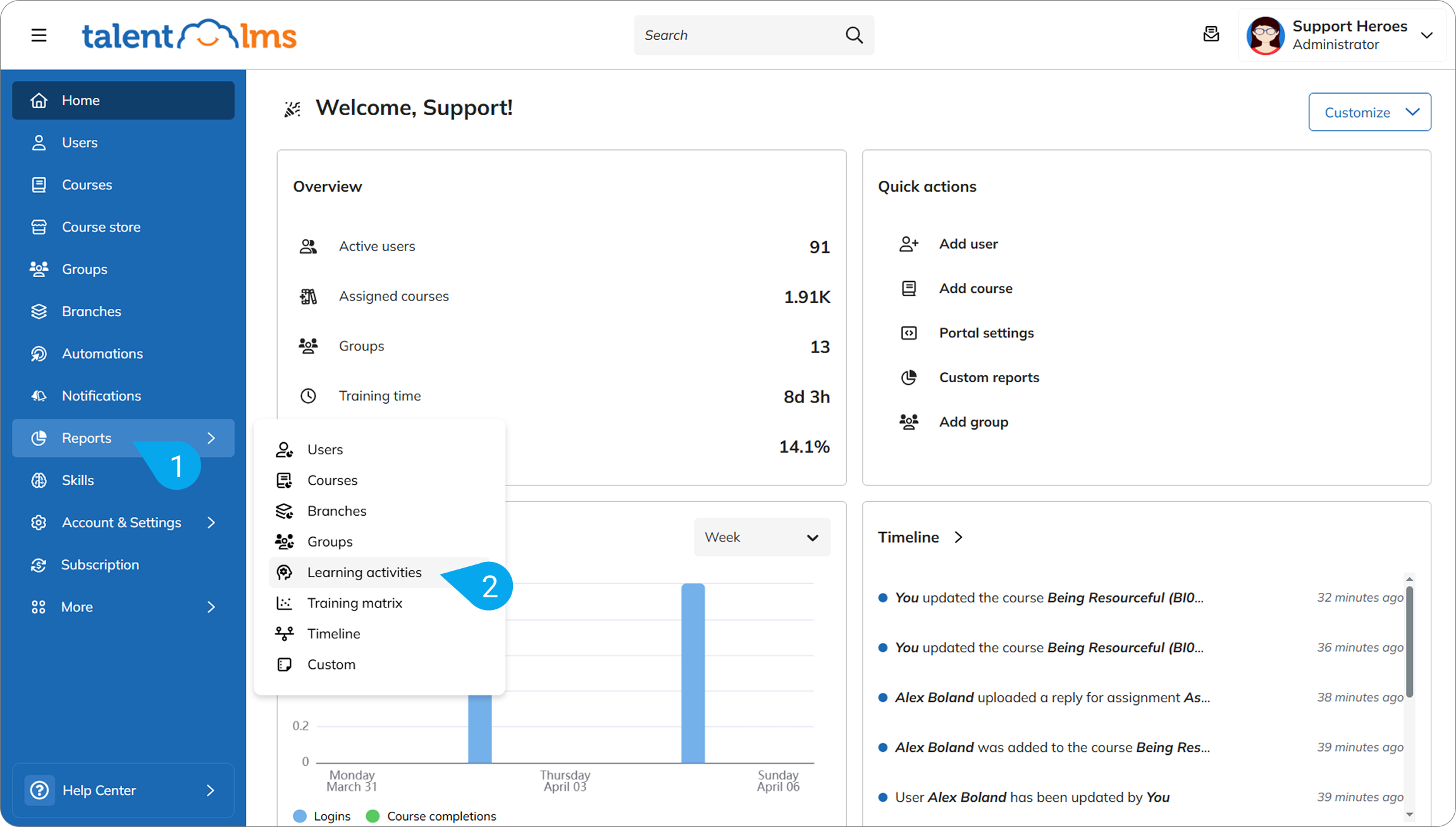The height and width of the screenshot is (827, 1456).
Task: Open the messages inbox icon
Action: click(1211, 35)
